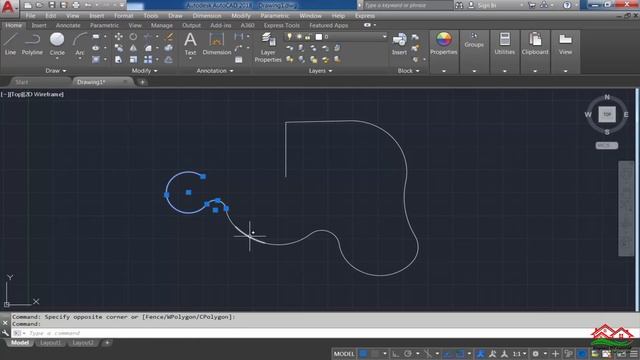Select the Hatch tool in Draw panel

(96, 60)
